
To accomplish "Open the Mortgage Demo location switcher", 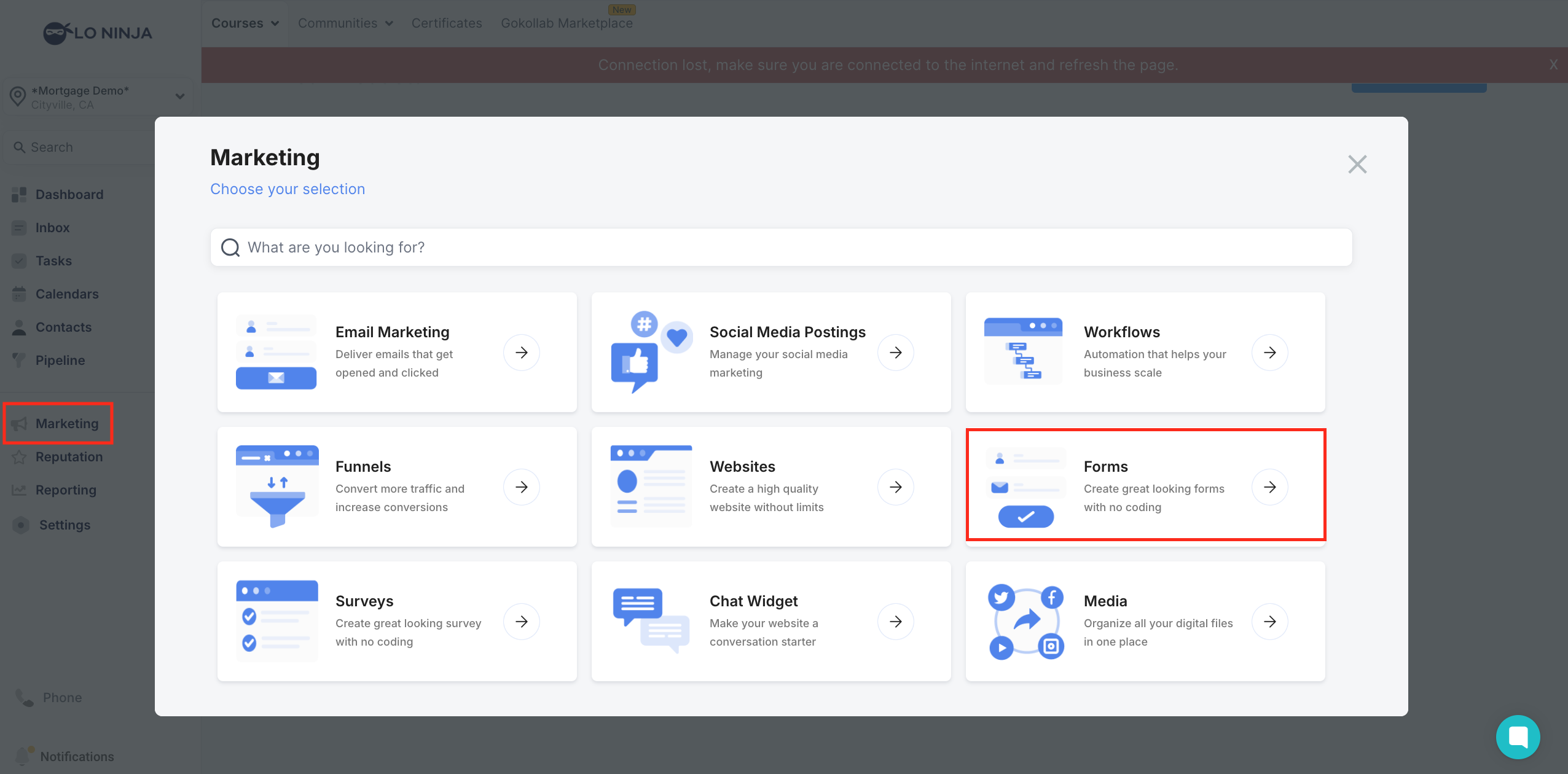I will point(98,97).
